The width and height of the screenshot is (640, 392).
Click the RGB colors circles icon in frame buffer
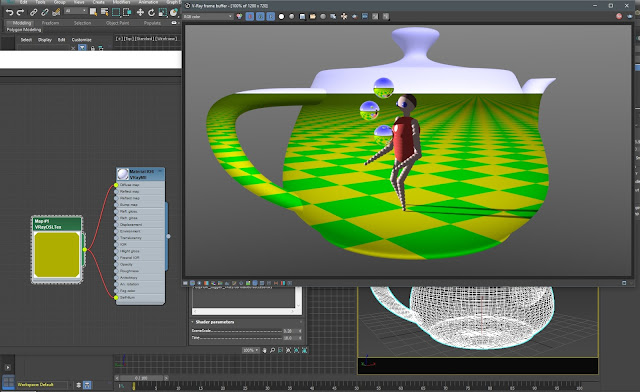click(240, 17)
